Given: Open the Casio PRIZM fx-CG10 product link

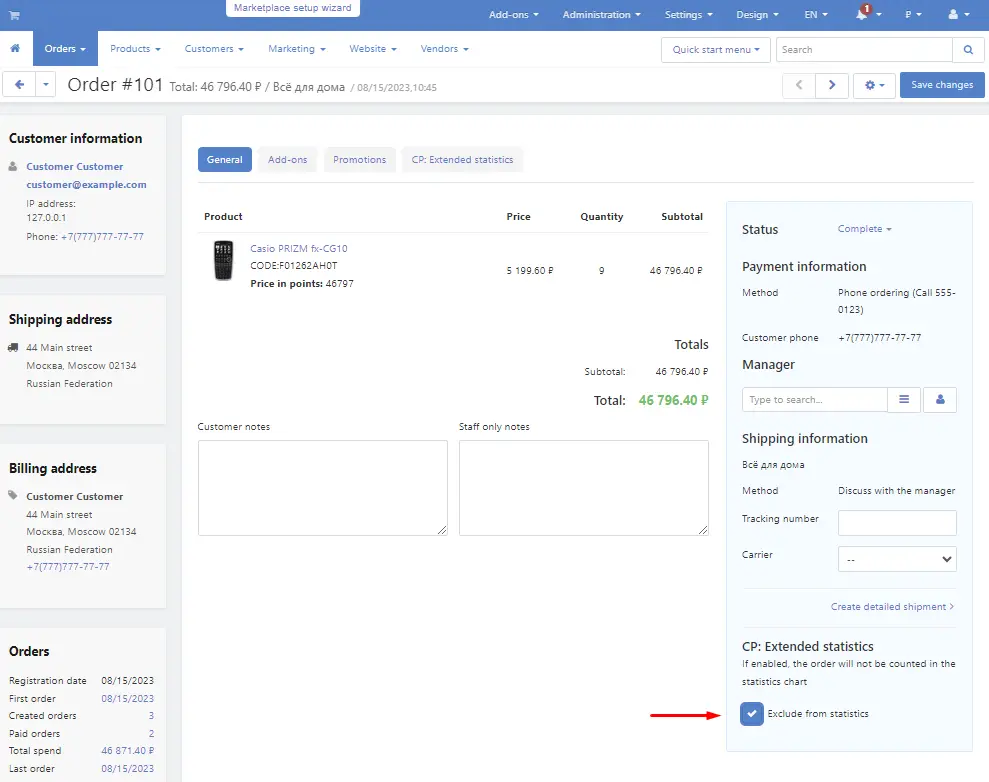Looking at the screenshot, I should click(298, 248).
